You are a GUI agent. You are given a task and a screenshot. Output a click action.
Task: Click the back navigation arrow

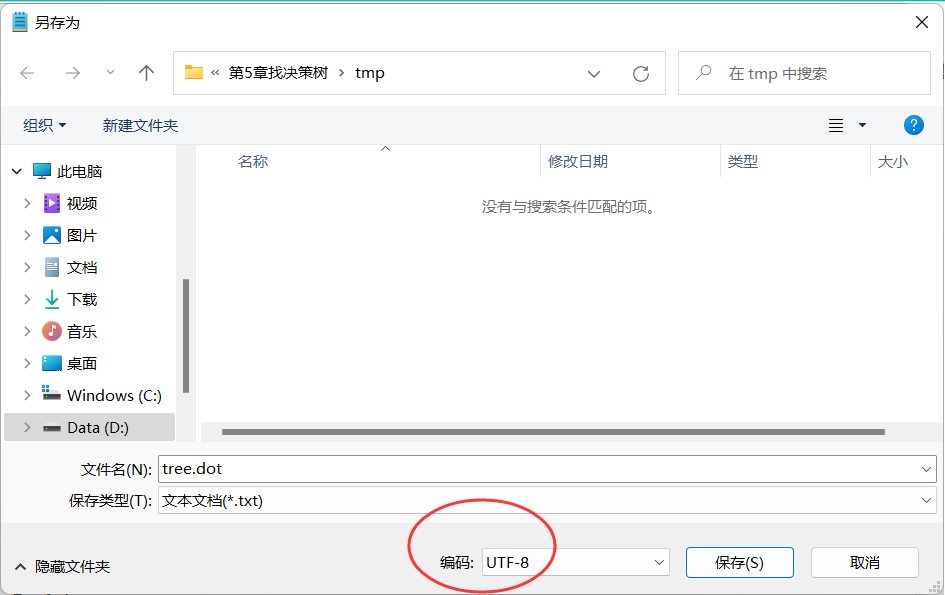(x=27, y=72)
